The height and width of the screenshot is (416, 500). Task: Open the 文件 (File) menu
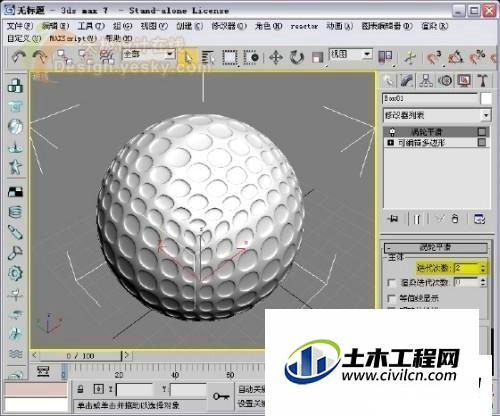20,26
